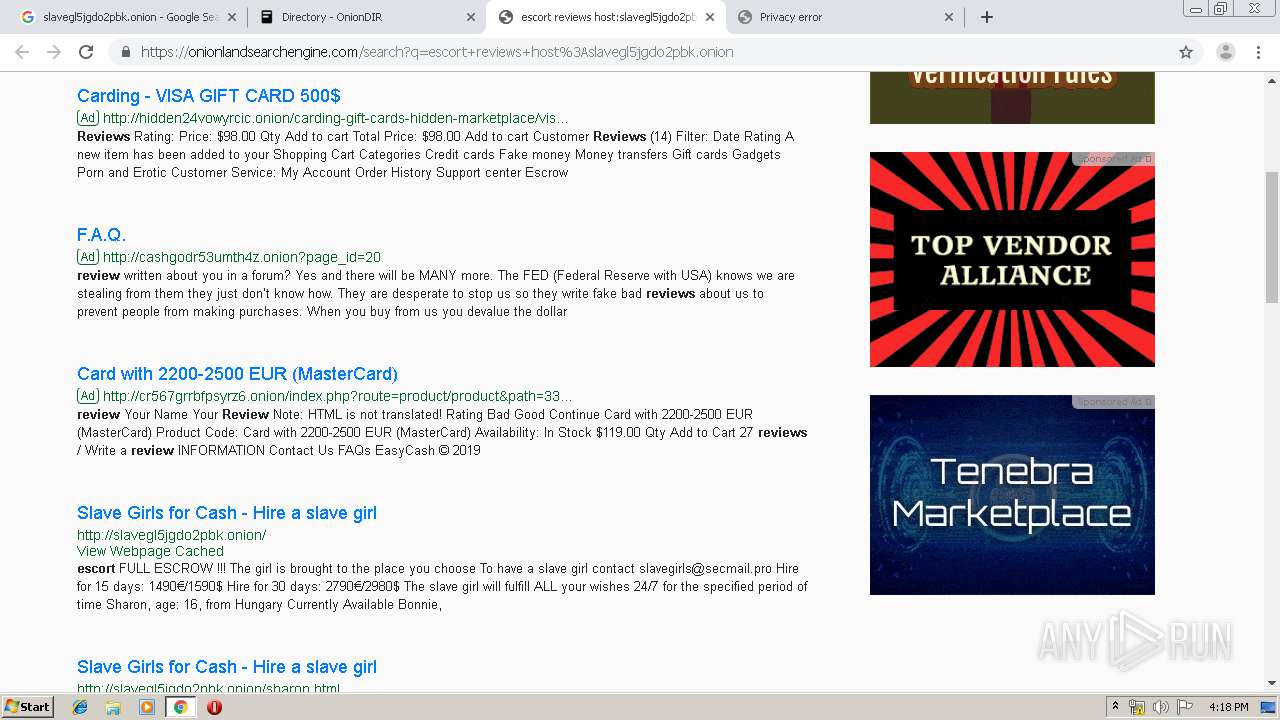Bookmark this page with the star icon
1280x720 pixels.
(1186, 52)
